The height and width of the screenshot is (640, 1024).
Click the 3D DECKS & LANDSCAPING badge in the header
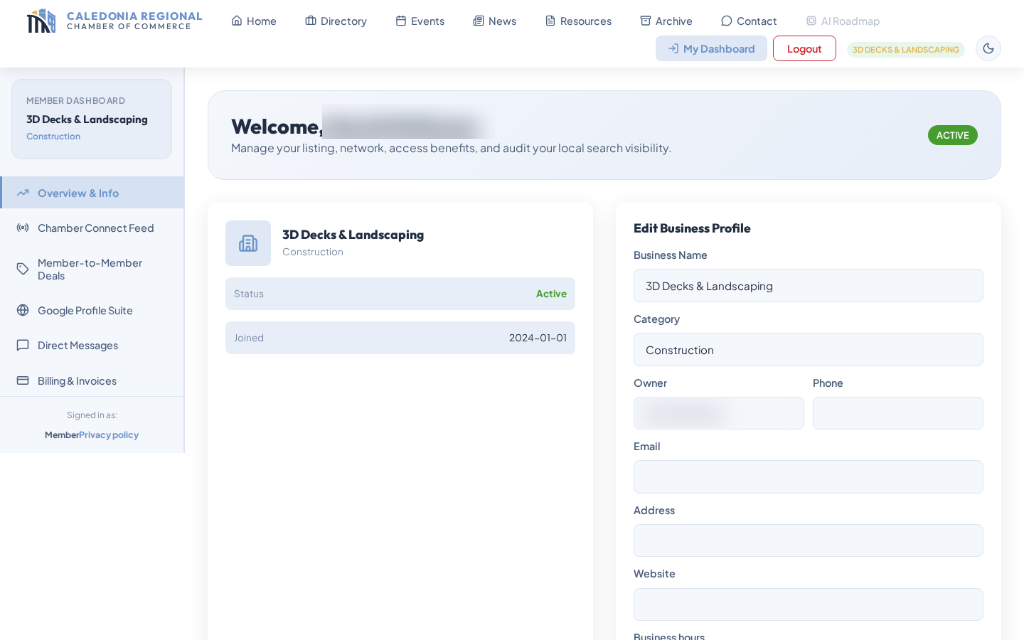click(x=905, y=50)
